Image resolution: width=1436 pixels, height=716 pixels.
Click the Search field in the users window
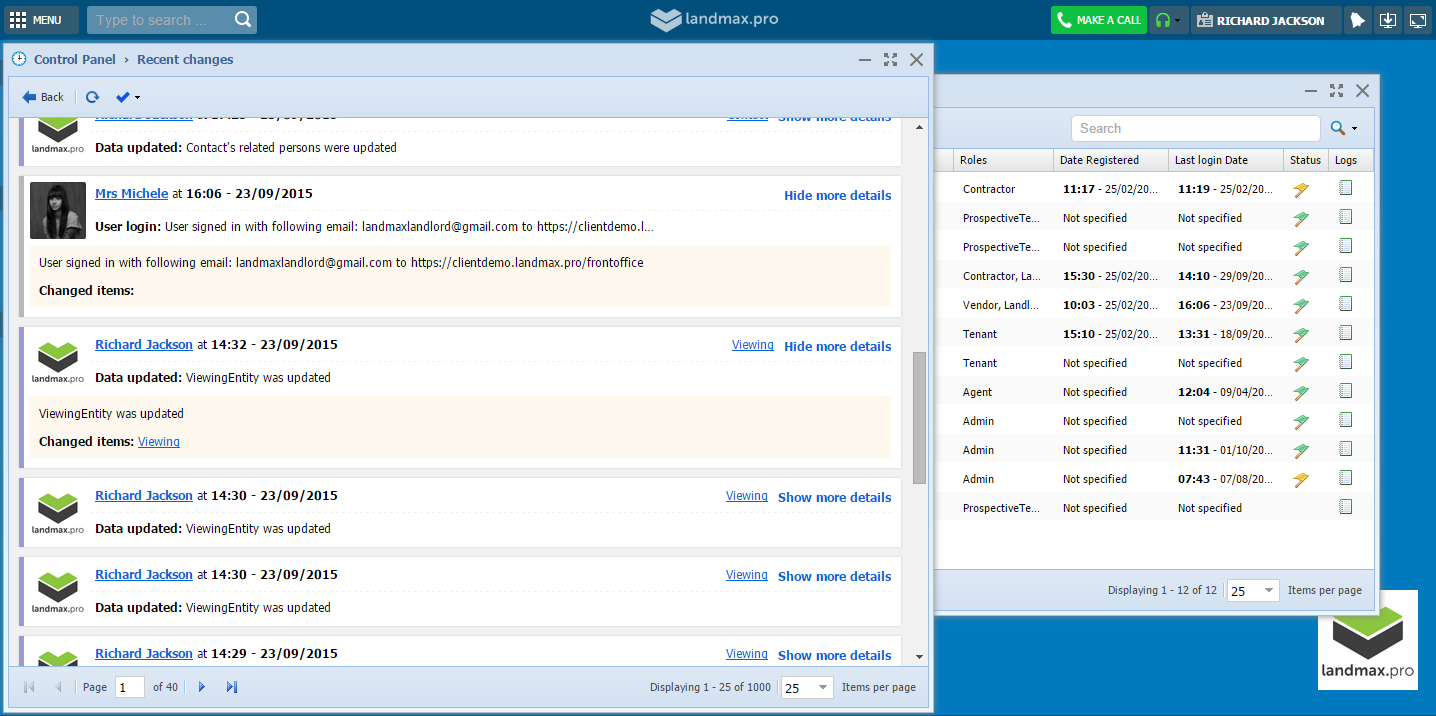pos(1195,128)
